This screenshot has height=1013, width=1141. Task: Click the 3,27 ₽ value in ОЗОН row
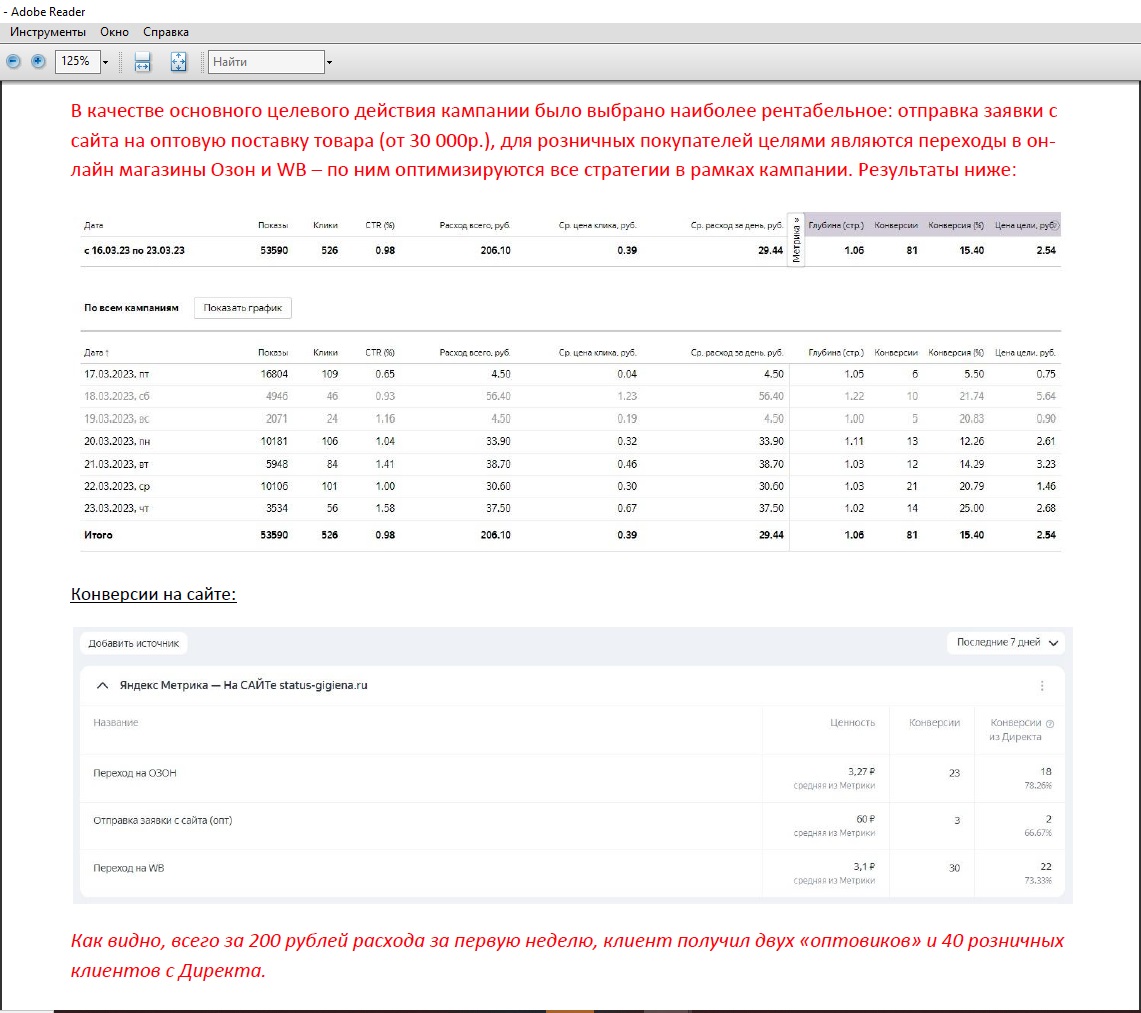click(x=861, y=771)
